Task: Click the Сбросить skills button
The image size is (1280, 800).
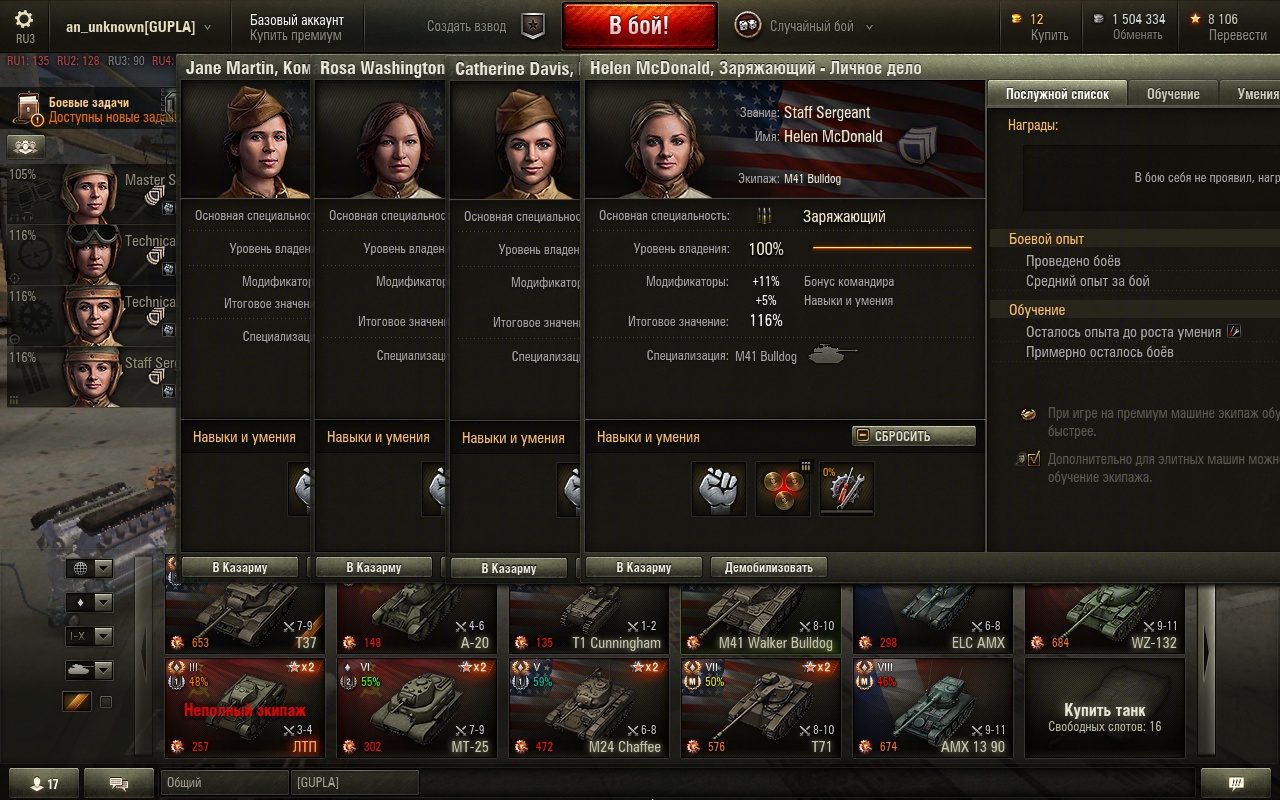Action: coord(914,436)
